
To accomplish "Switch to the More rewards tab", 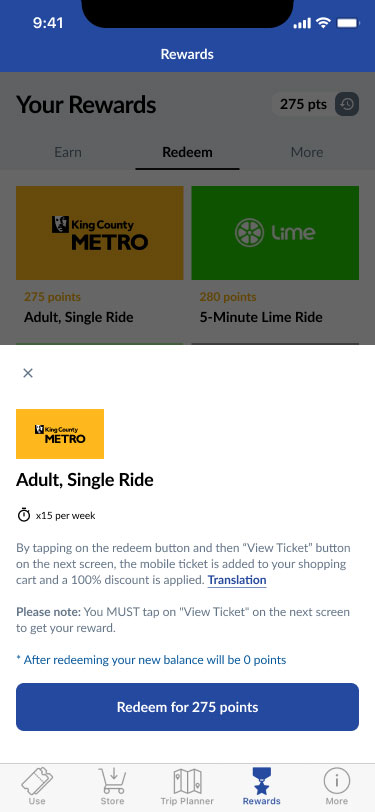I will tap(307, 152).
